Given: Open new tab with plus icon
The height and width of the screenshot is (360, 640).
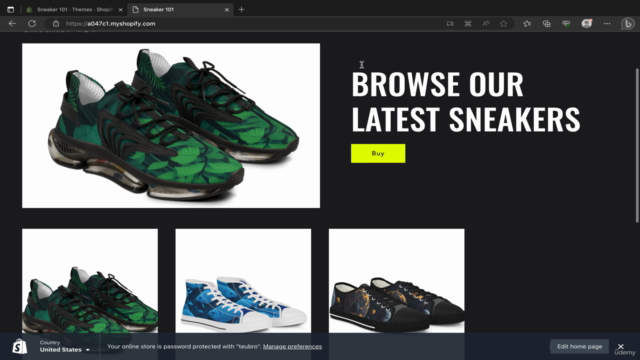Looking at the screenshot, I should click(241, 9).
